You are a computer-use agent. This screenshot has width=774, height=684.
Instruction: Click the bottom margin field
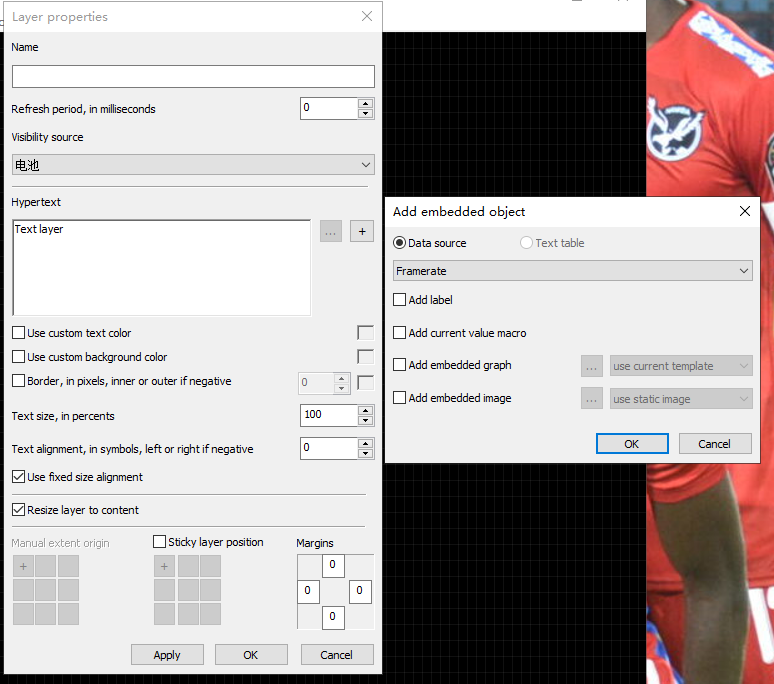333,617
